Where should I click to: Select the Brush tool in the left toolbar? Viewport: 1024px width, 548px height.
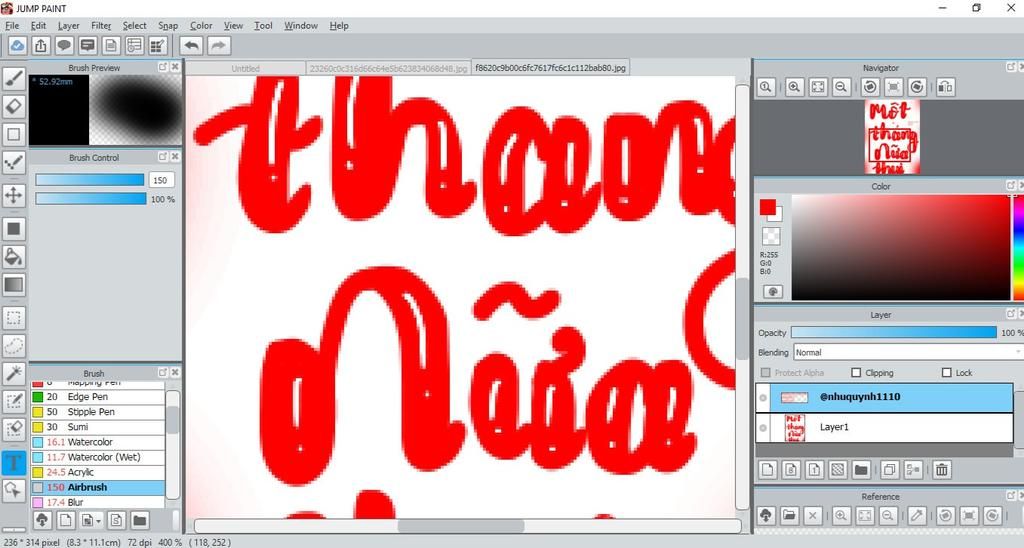(x=14, y=78)
